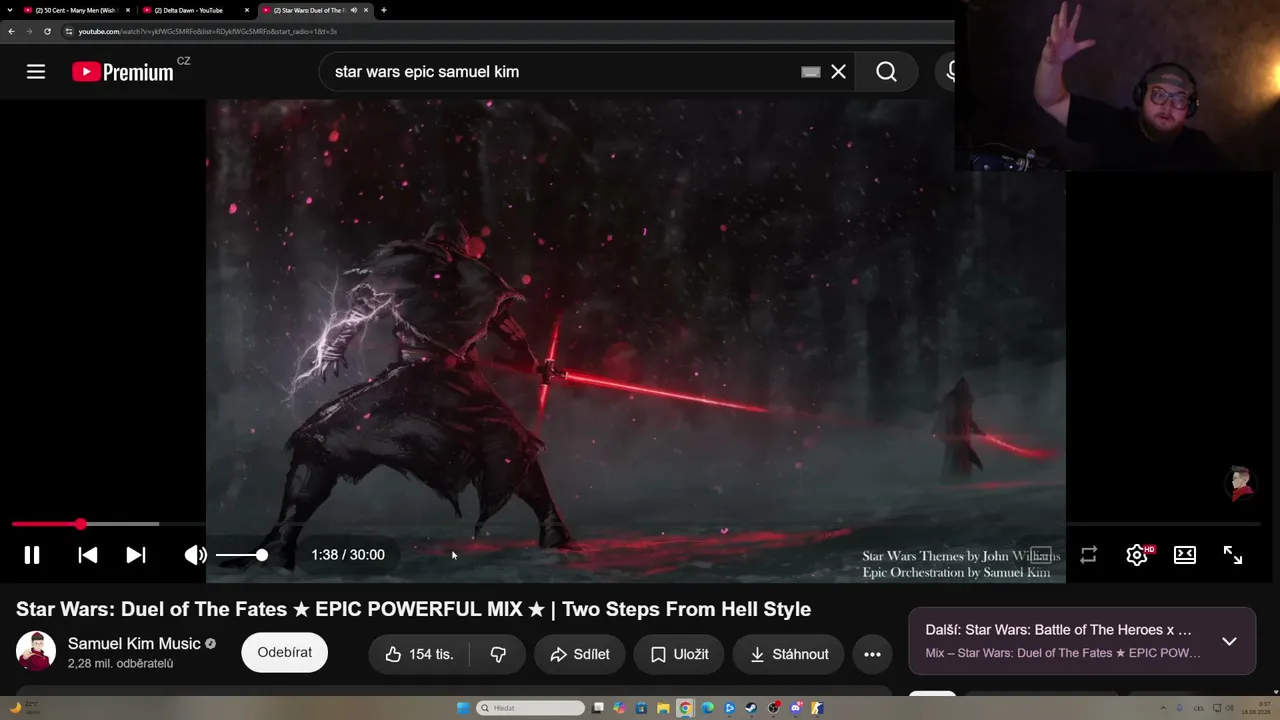This screenshot has height=720, width=1280.
Task: Download the video with Stáhnout
Action: 789,654
